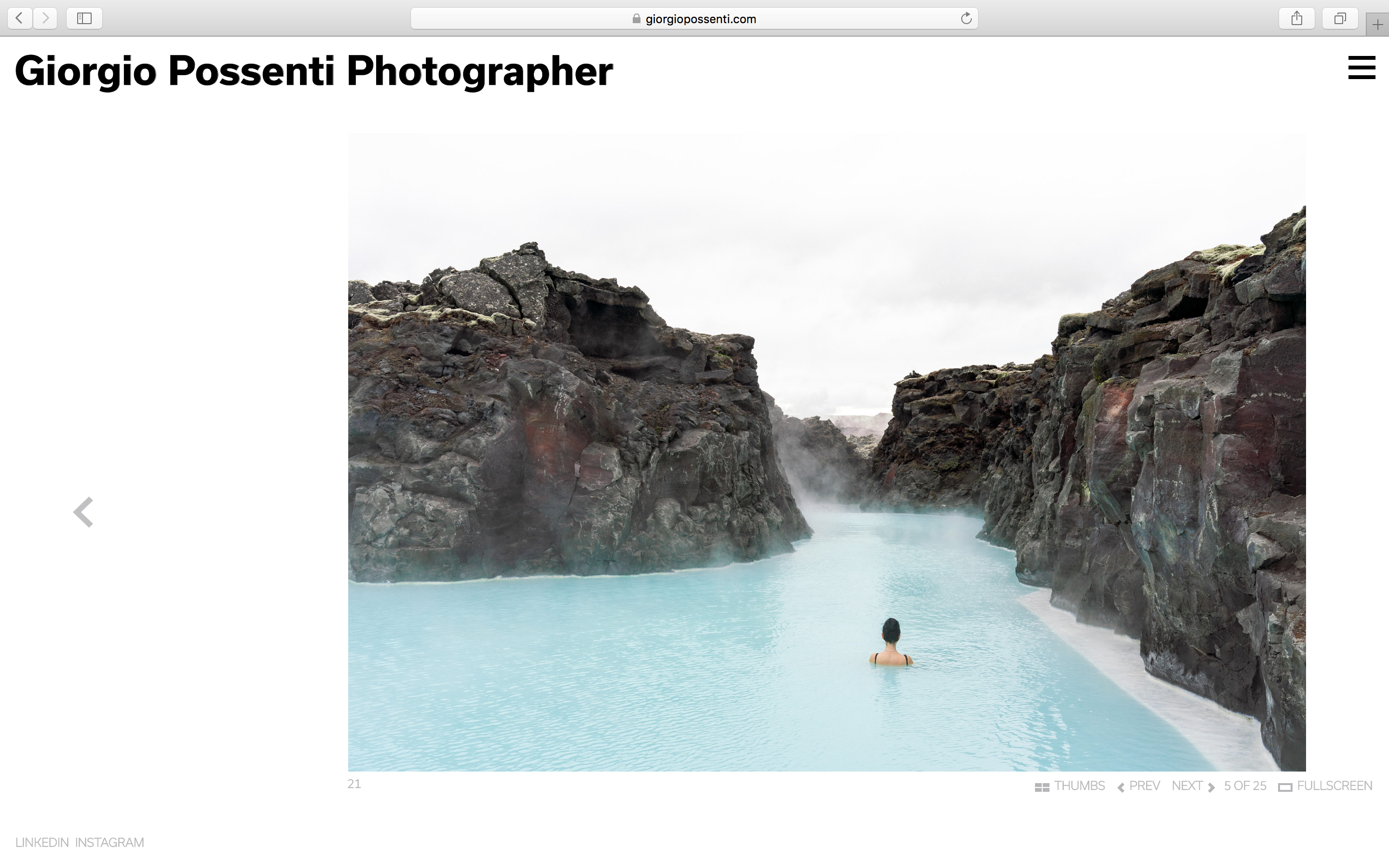Click the lock icon in address bar

point(636,18)
